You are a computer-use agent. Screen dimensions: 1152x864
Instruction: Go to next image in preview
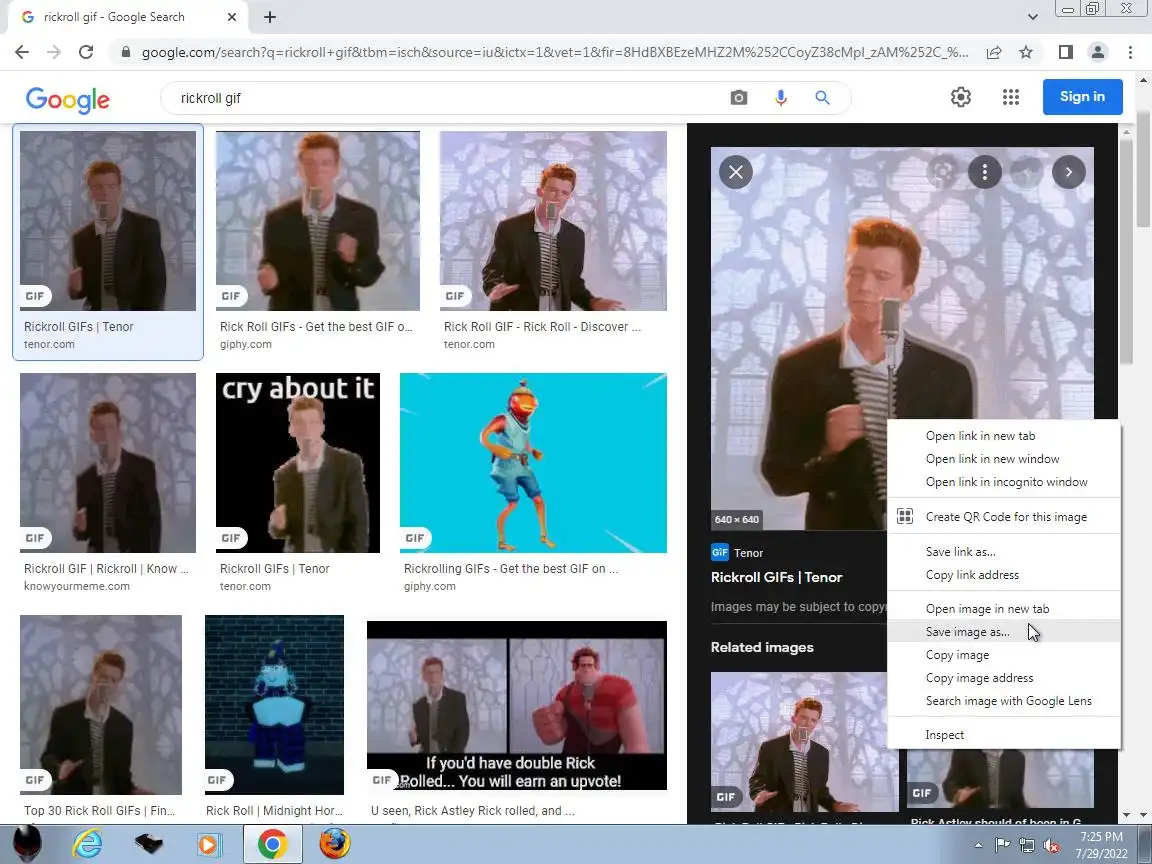coord(1068,172)
